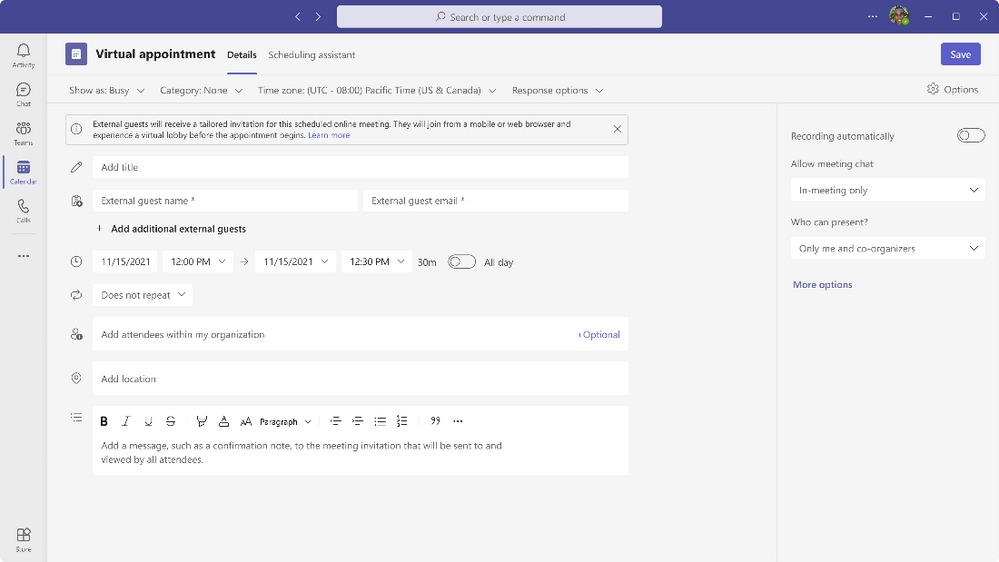Enable Recording automatically toggle

coord(970,136)
